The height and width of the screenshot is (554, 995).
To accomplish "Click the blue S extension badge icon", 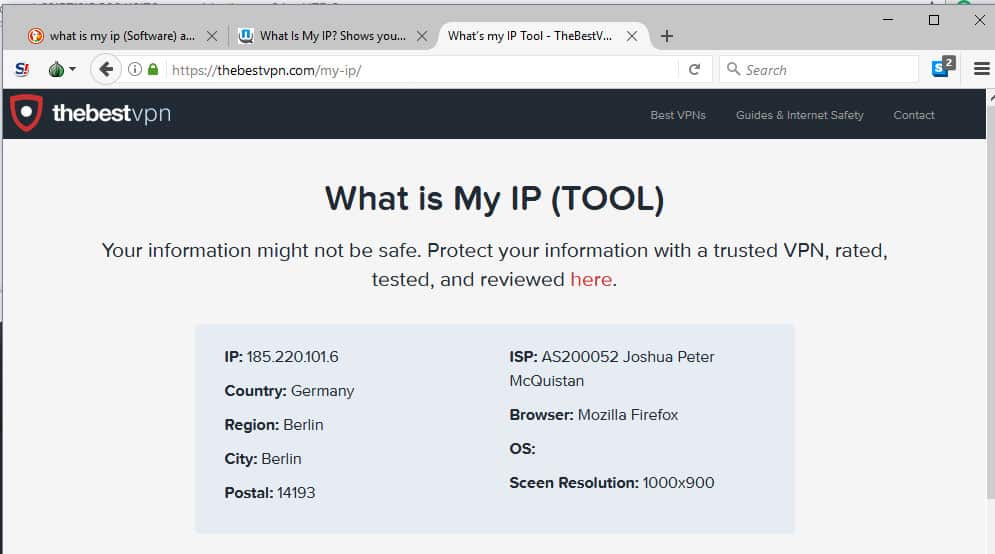I will (943, 67).
